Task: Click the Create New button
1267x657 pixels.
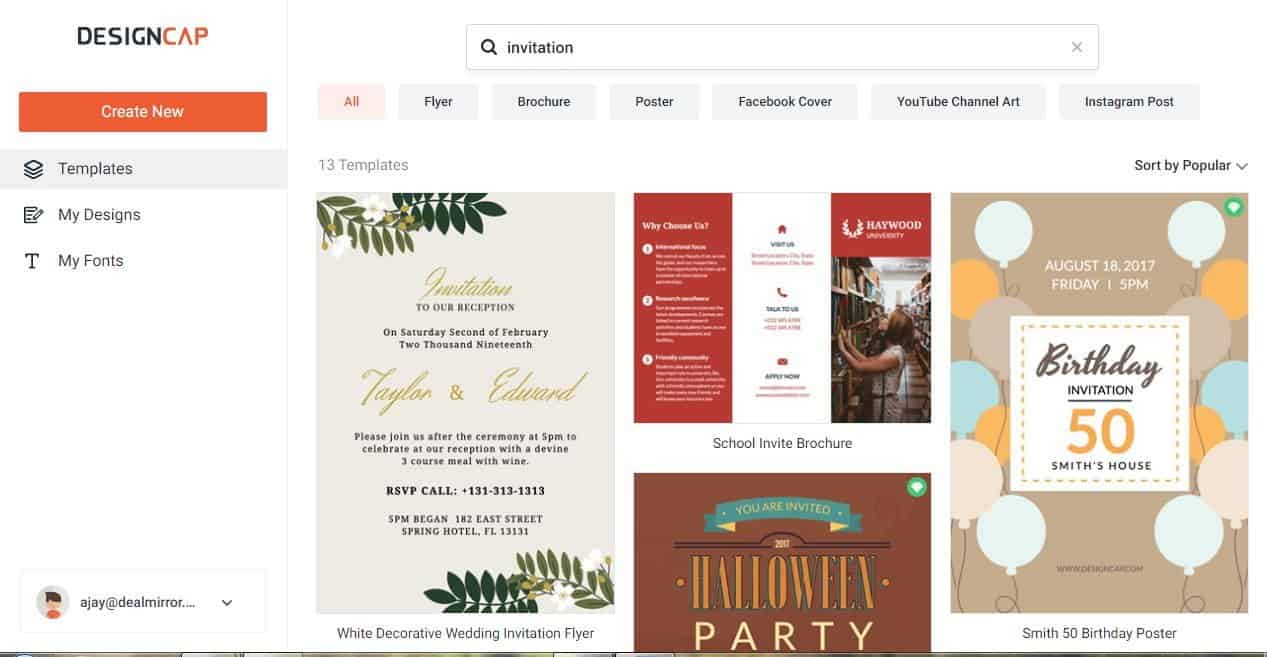Action: [x=143, y=112]
